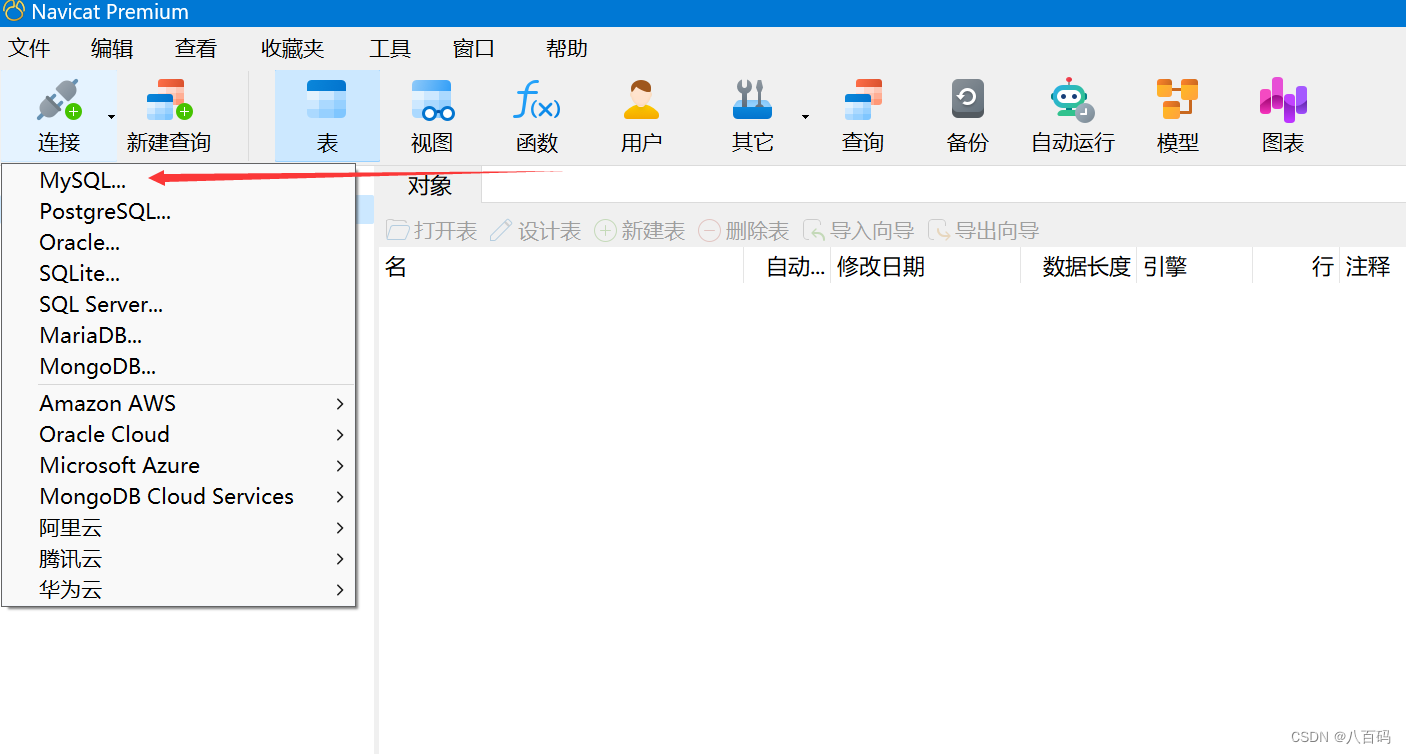Open the 用户 user toolbar icon

641,100
